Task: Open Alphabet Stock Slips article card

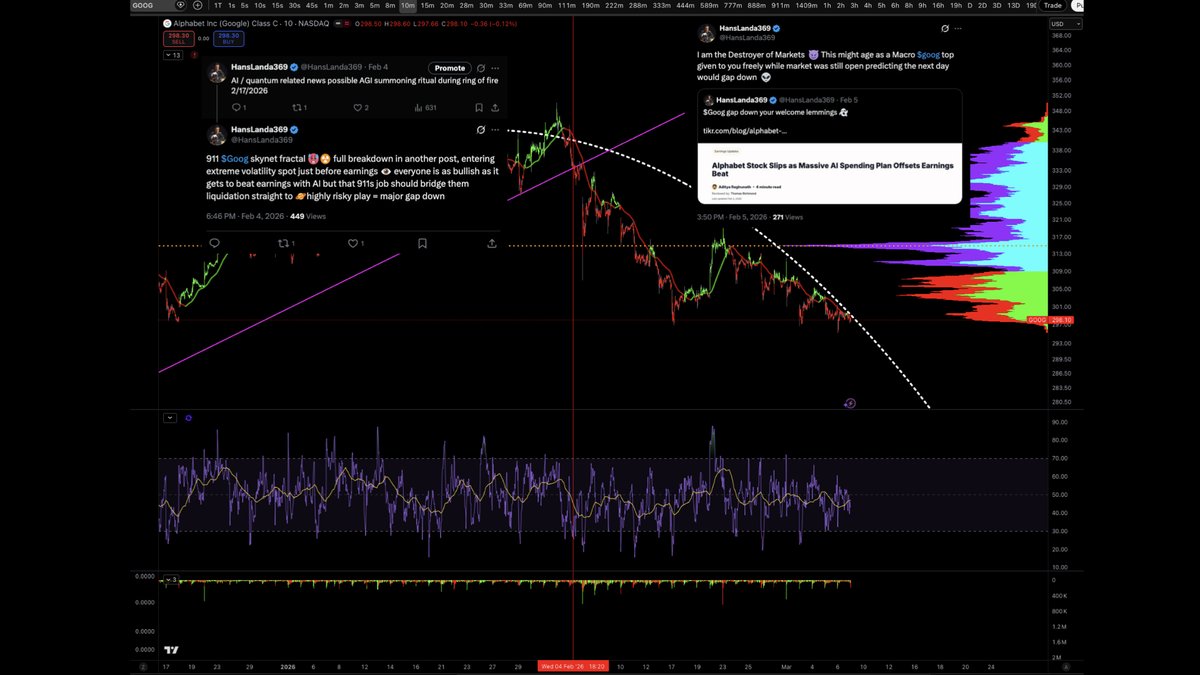Action: (x=830, y=173)
